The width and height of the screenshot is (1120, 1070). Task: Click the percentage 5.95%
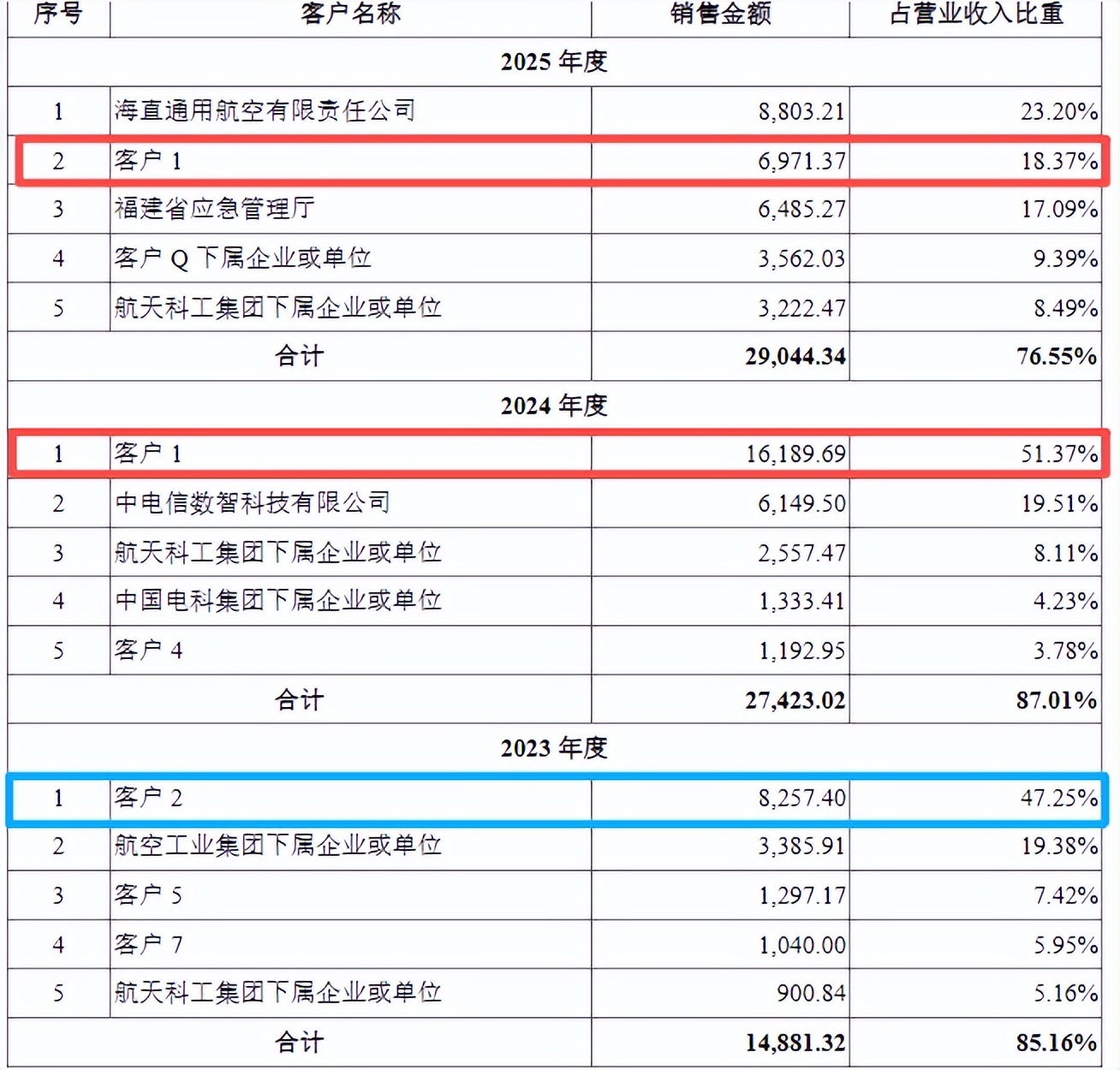(x=1064, y=945)
